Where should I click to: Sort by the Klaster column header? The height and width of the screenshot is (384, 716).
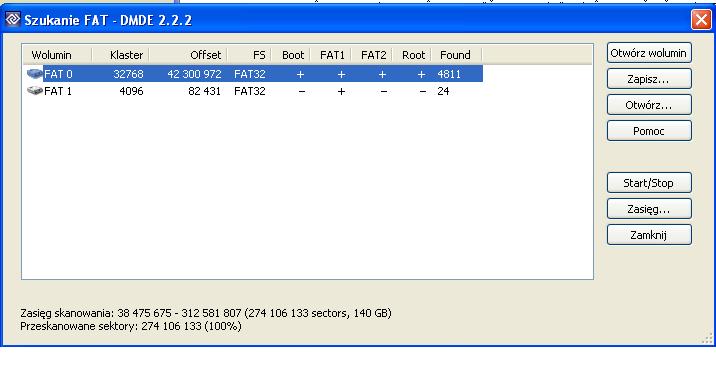point(121,55)
